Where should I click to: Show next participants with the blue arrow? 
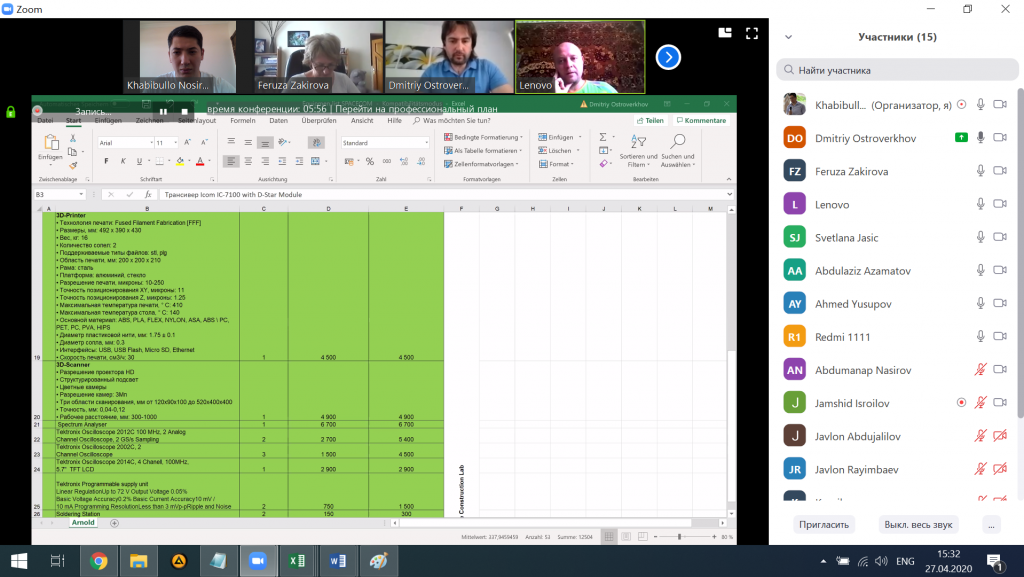(668, 57)
